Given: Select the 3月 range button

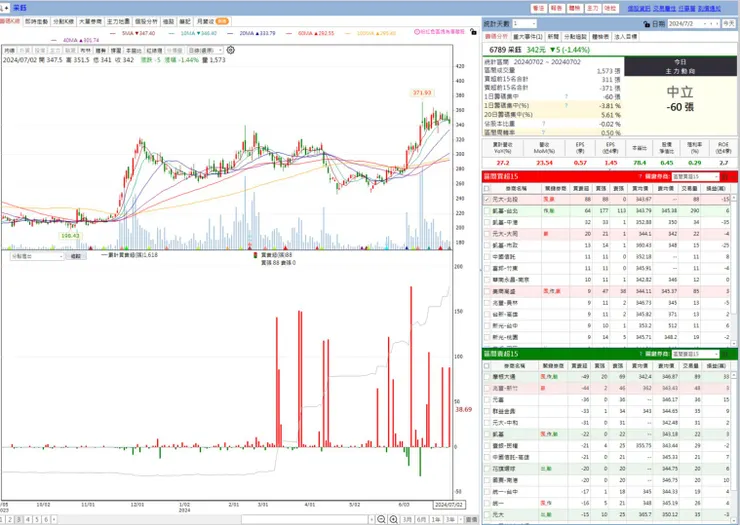Looking at the screenshot, I should 407,519.
